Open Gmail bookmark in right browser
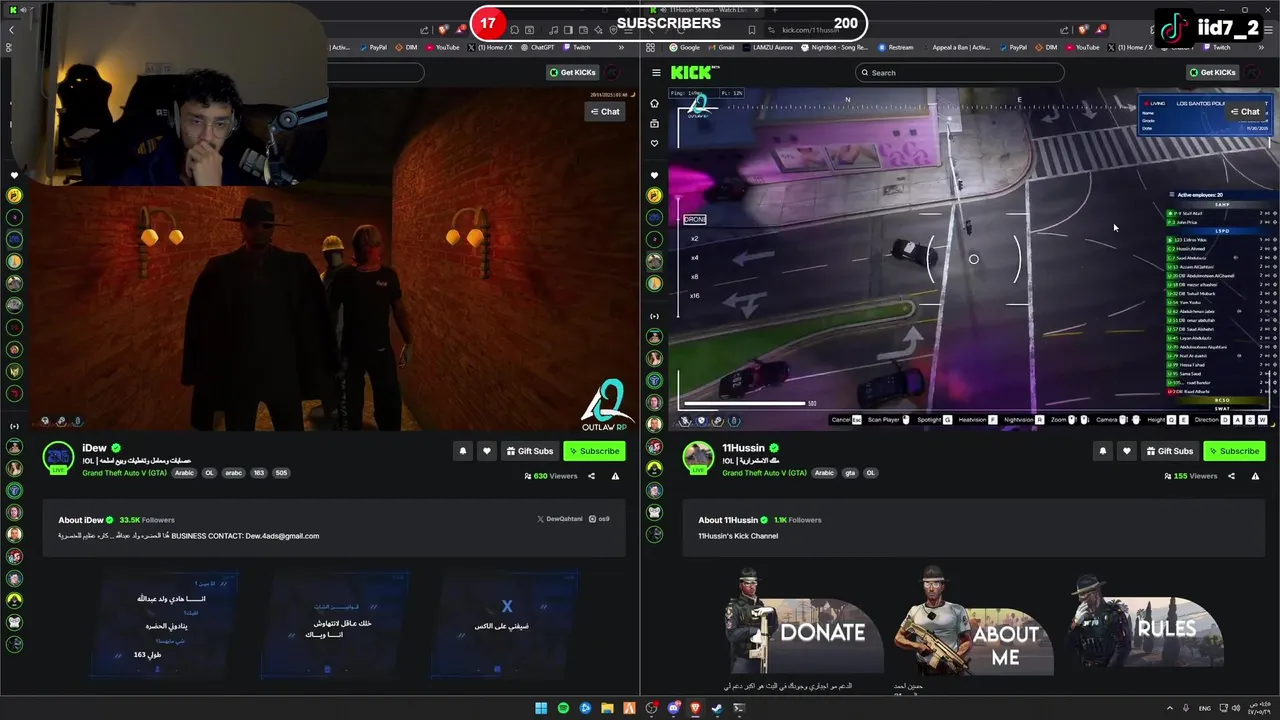This screenshot has height=720, width=1280. (x=722, y=47)
